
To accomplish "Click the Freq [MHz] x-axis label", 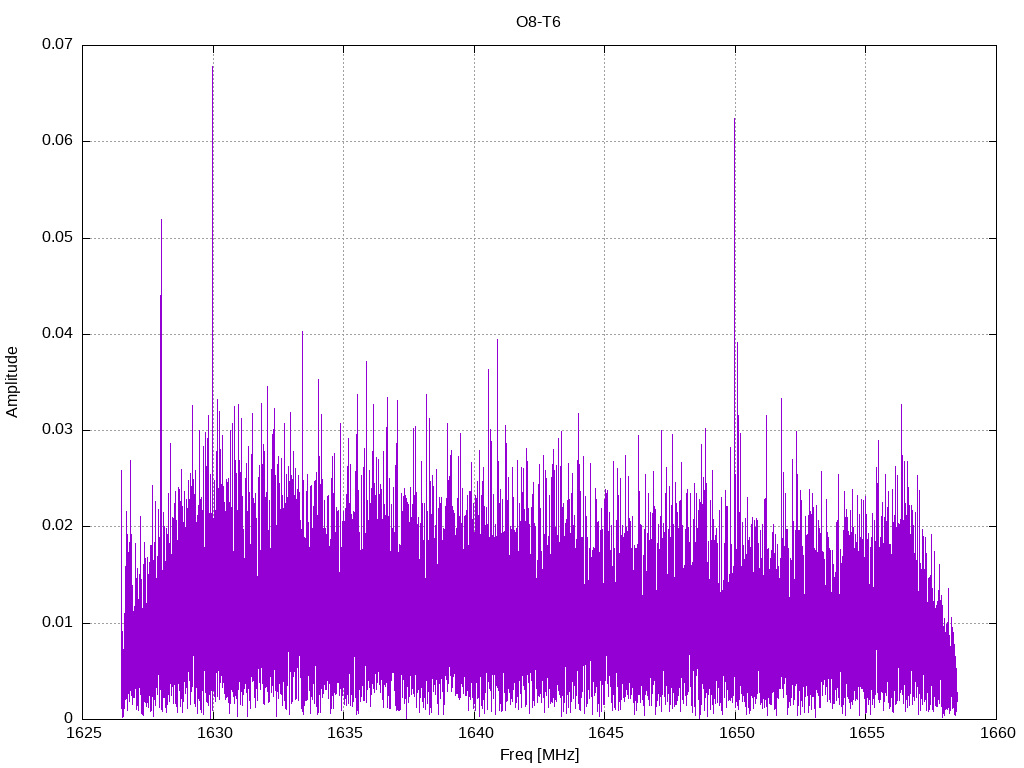I will click(539, 755).
